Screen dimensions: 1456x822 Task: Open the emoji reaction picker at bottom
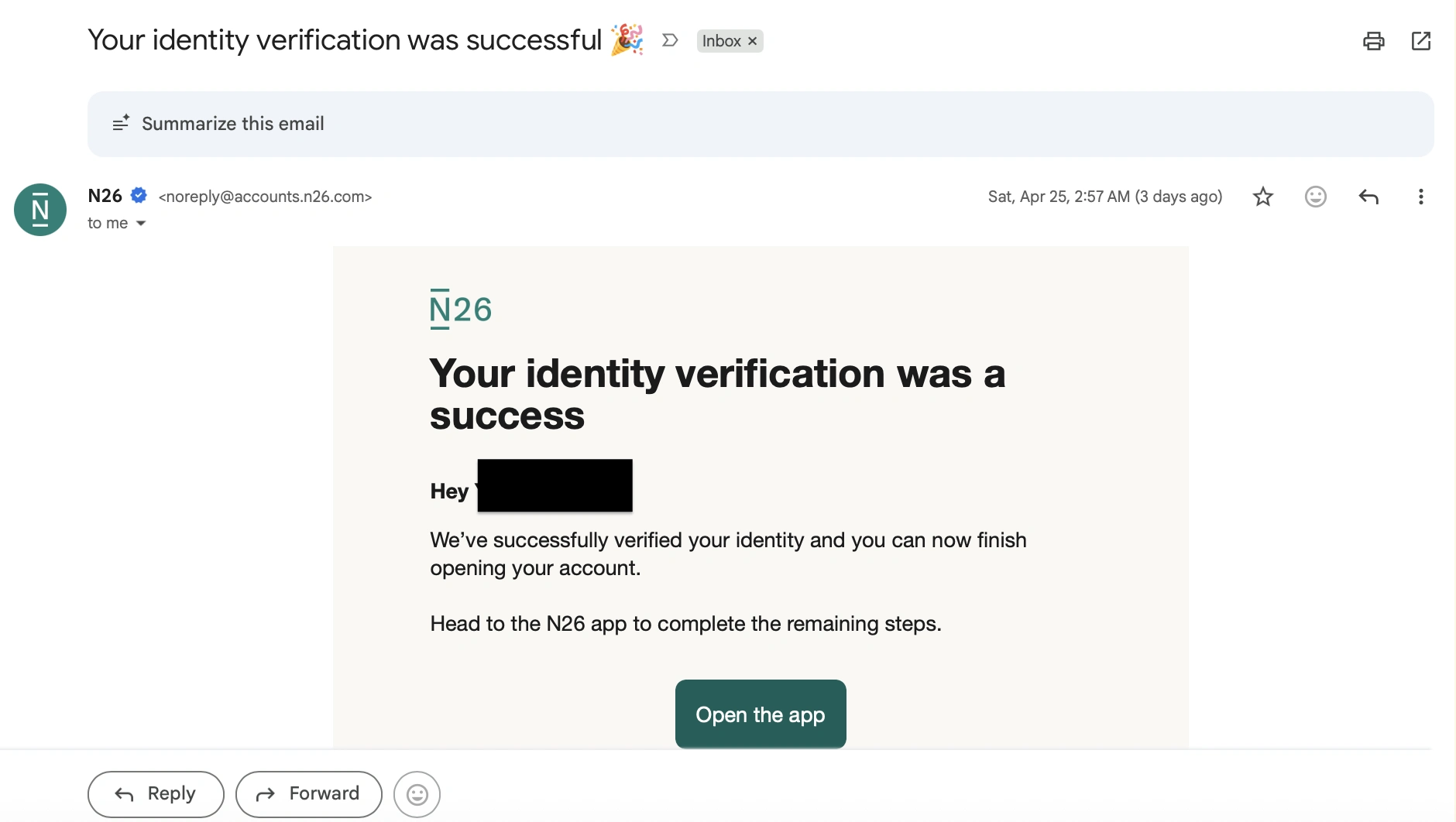pos(417,794)
